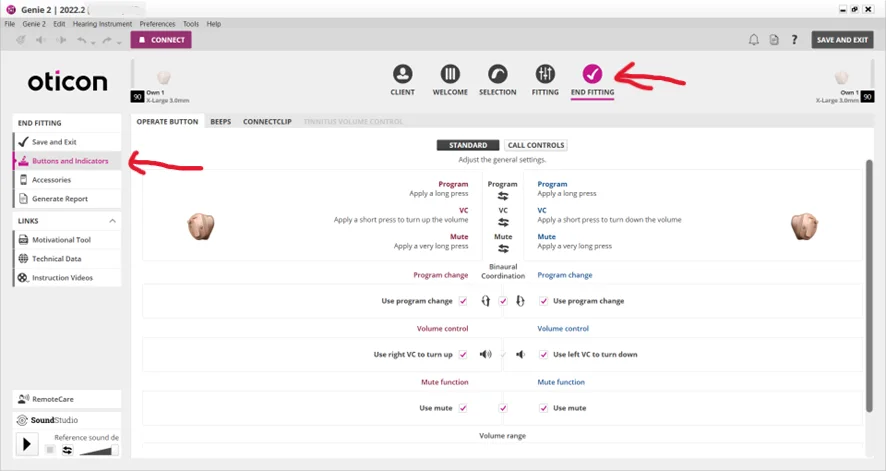Screen dimensions: 886x471
Task: Select the left hearing aid image
Action: (x=805, y=226)
